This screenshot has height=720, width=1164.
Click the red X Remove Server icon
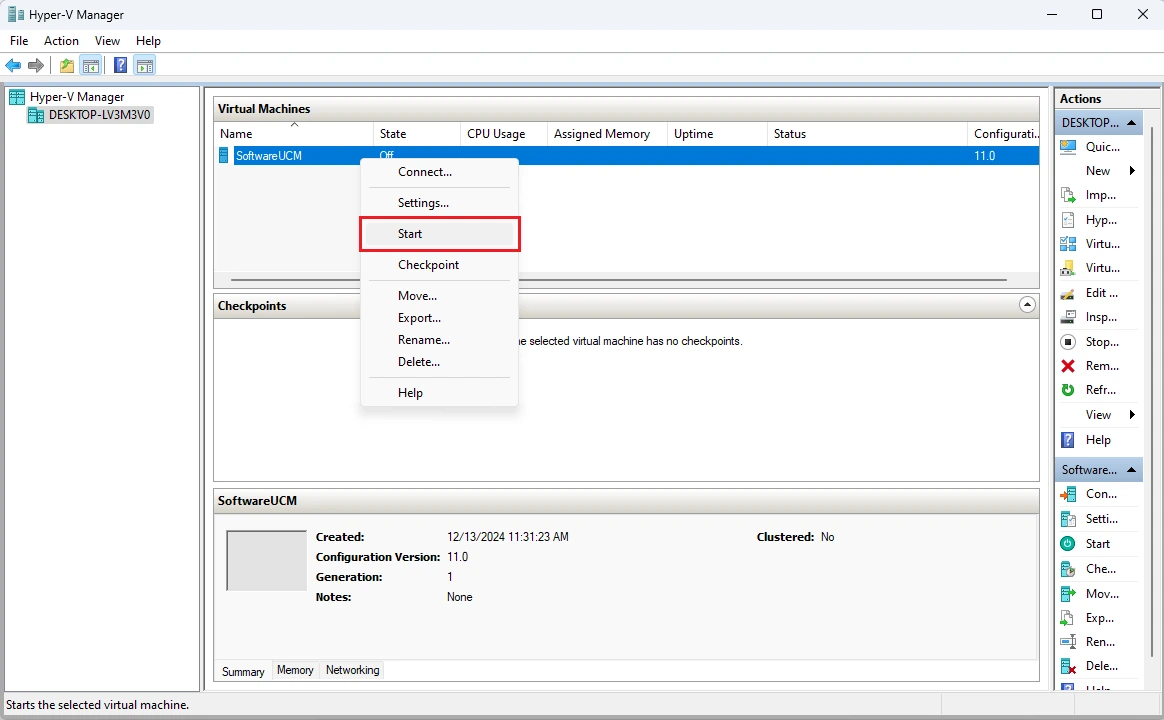[1067, 366]
